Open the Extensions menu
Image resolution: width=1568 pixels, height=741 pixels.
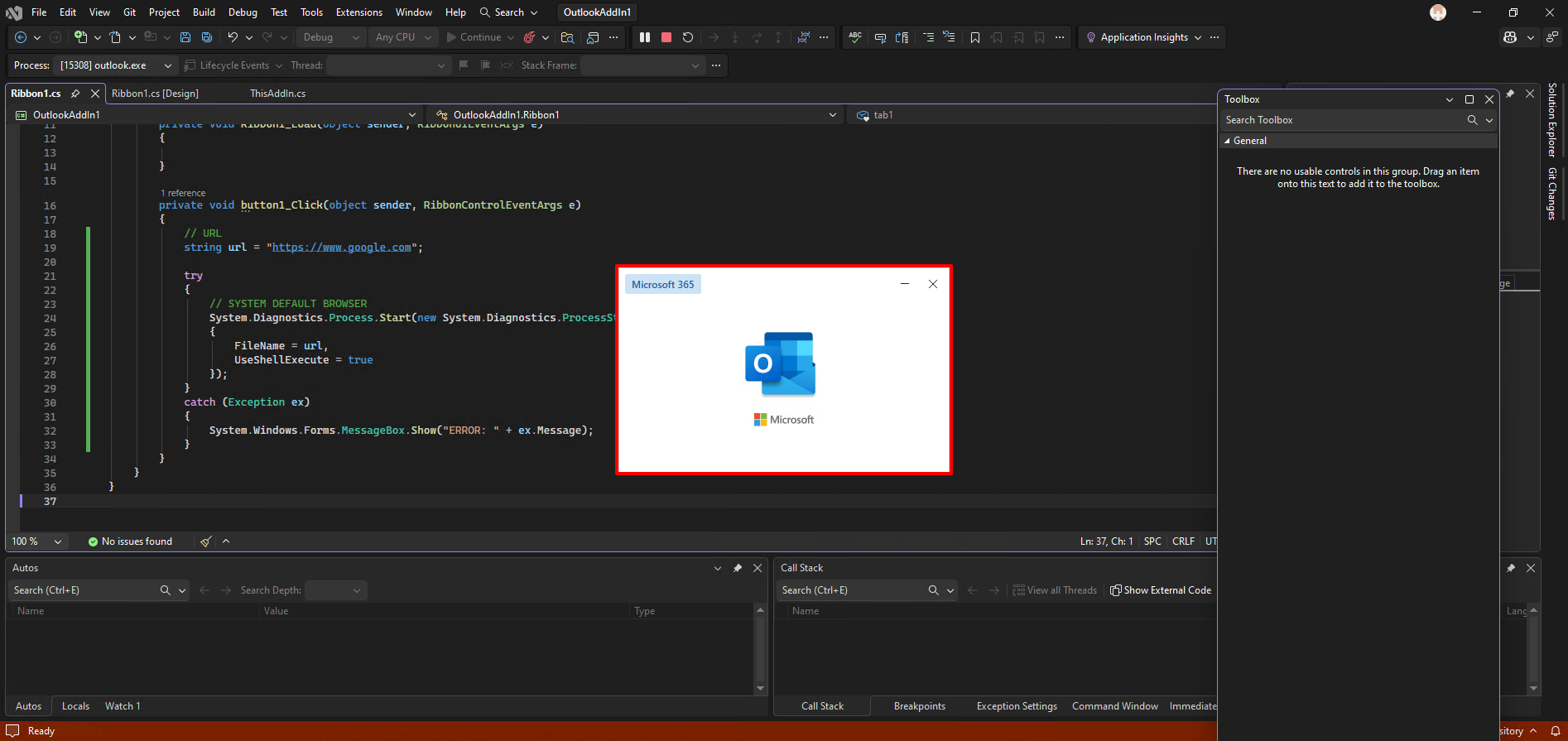358,12
